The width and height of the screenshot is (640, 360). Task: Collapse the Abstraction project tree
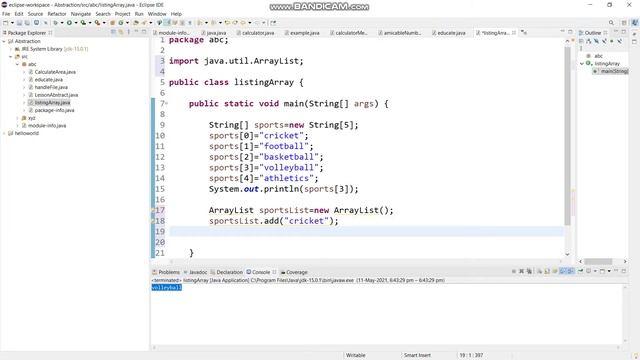tap(4, 41)
